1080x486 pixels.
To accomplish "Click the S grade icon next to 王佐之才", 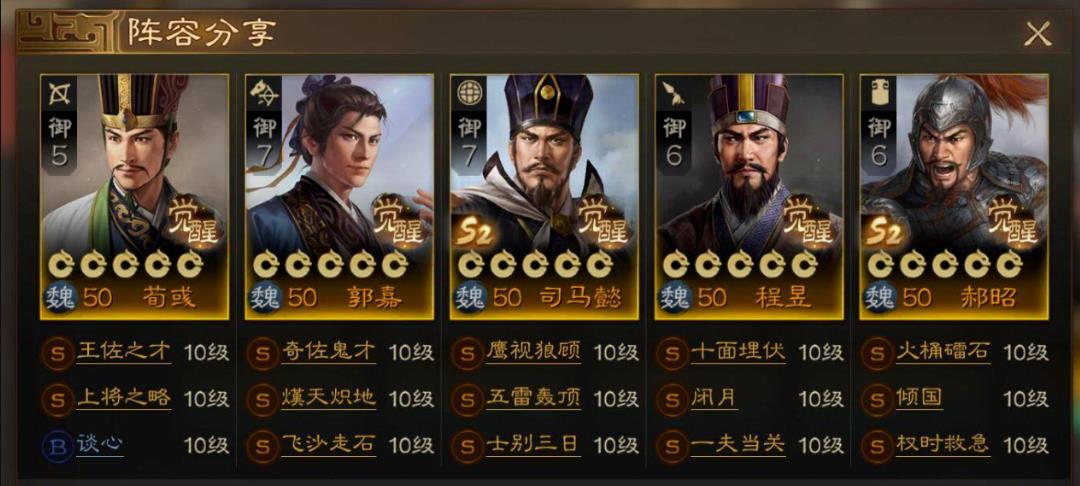I will click(x=57, y=354).
